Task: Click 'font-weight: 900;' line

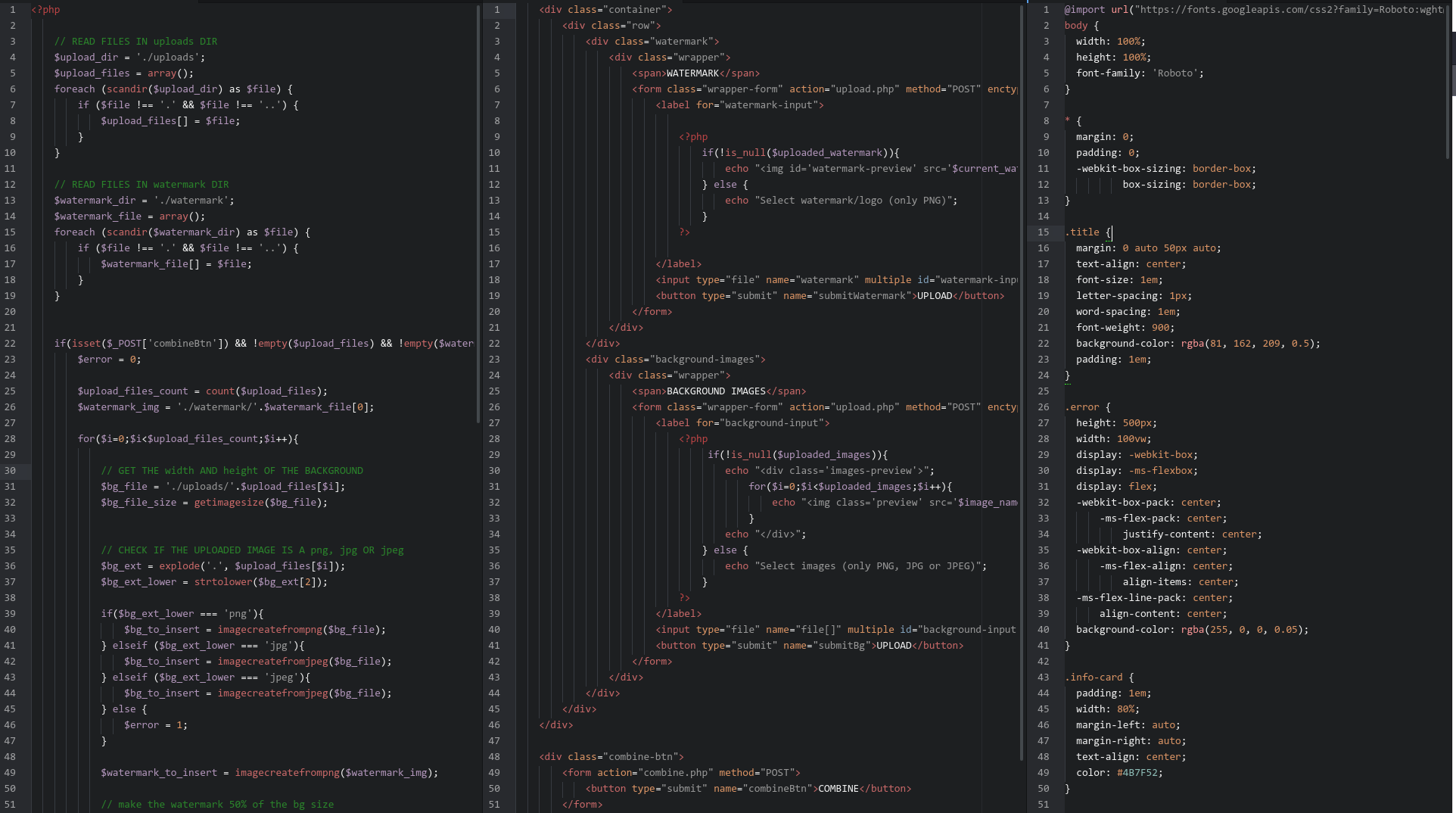Action: pyautogui.click(x=1125, y=328)
